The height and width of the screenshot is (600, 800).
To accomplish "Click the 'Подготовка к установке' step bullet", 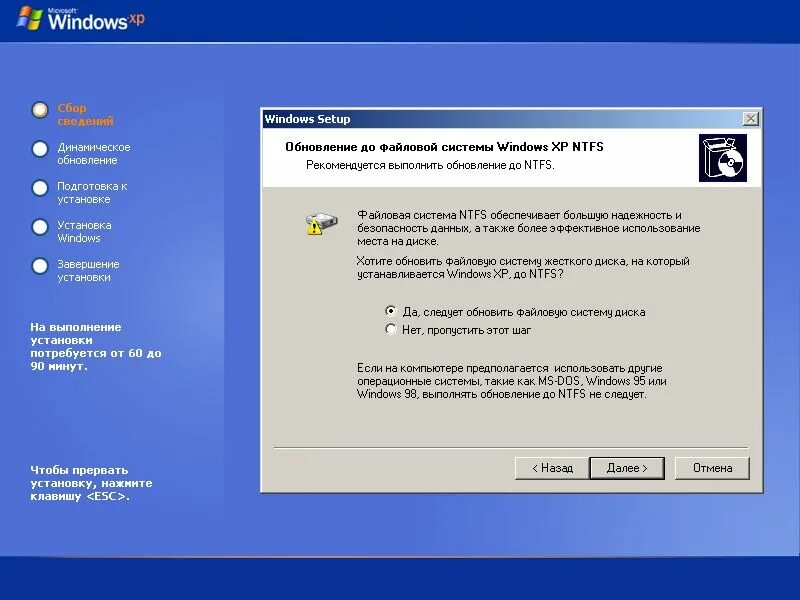I will [x=40, y=188].
